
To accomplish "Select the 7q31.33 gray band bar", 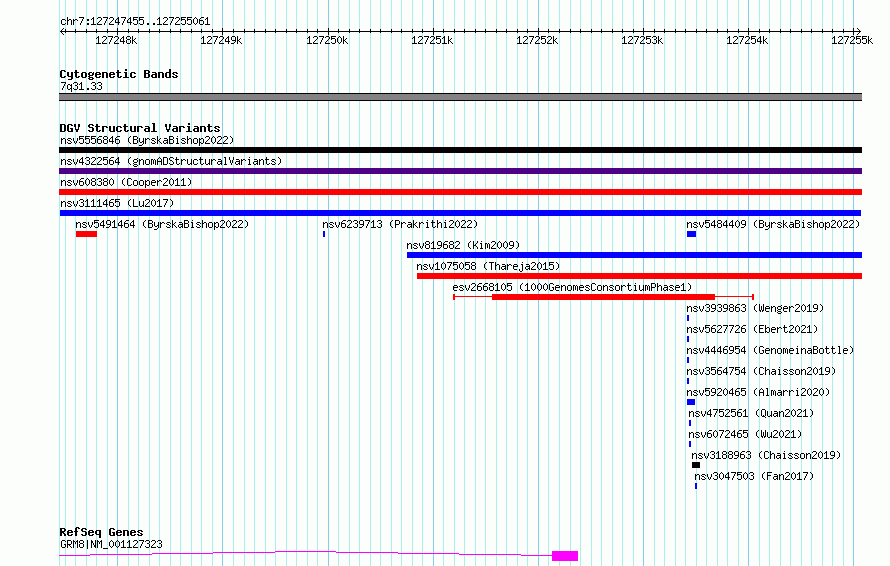I will (460, 97).
